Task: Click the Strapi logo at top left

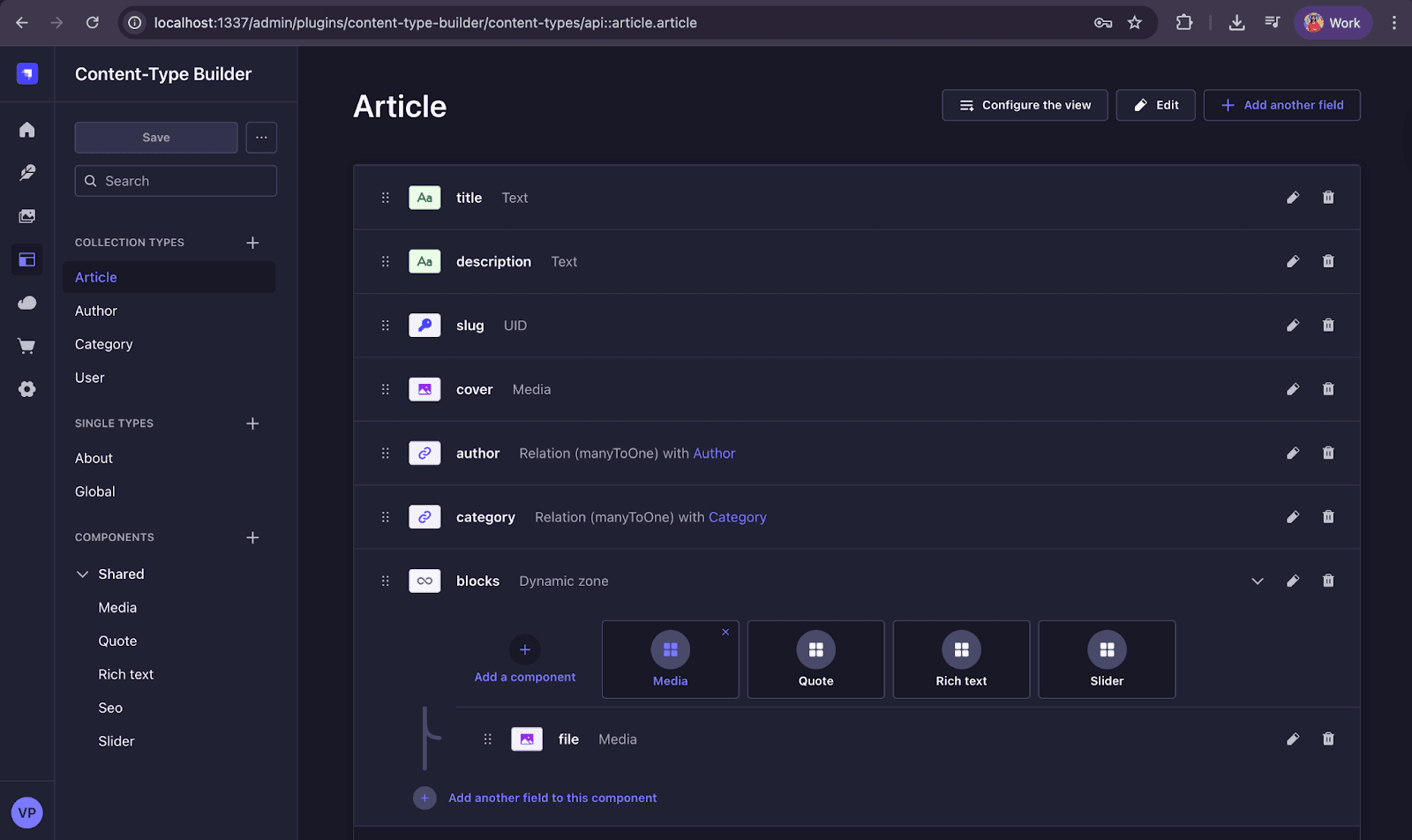Action: click(x=27, y=73)
